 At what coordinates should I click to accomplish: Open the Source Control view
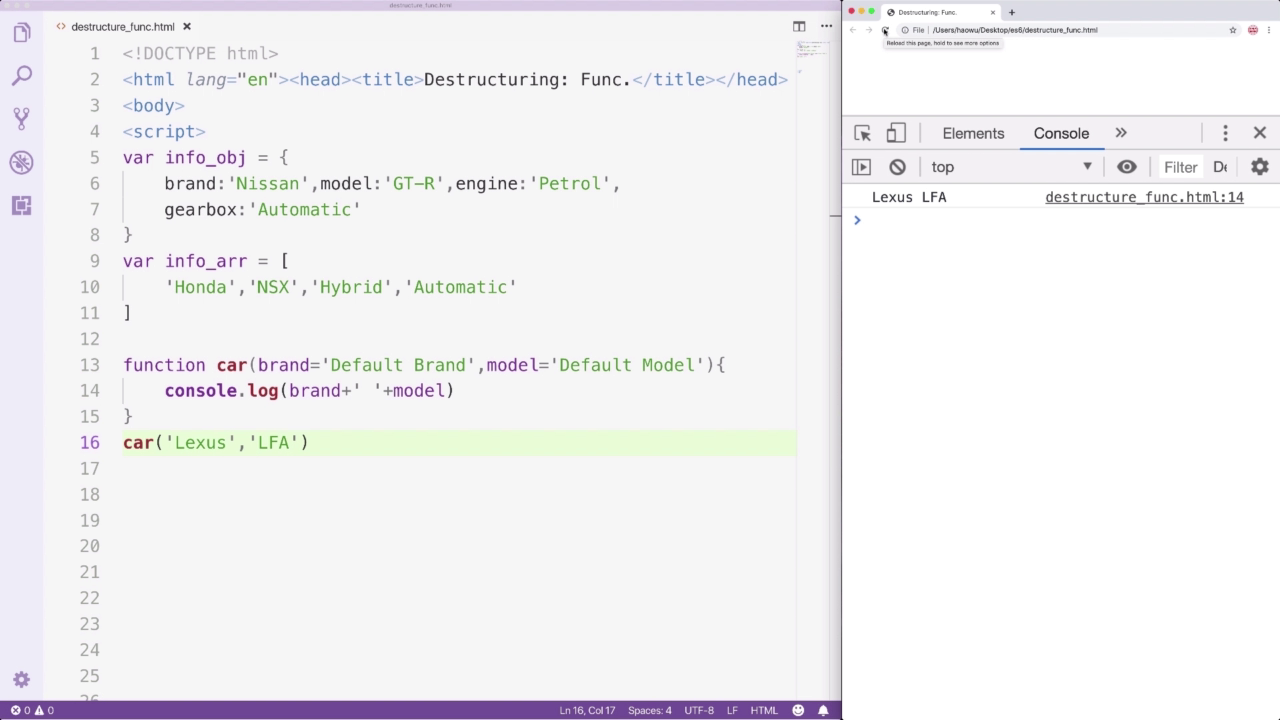tap(22, 119)
